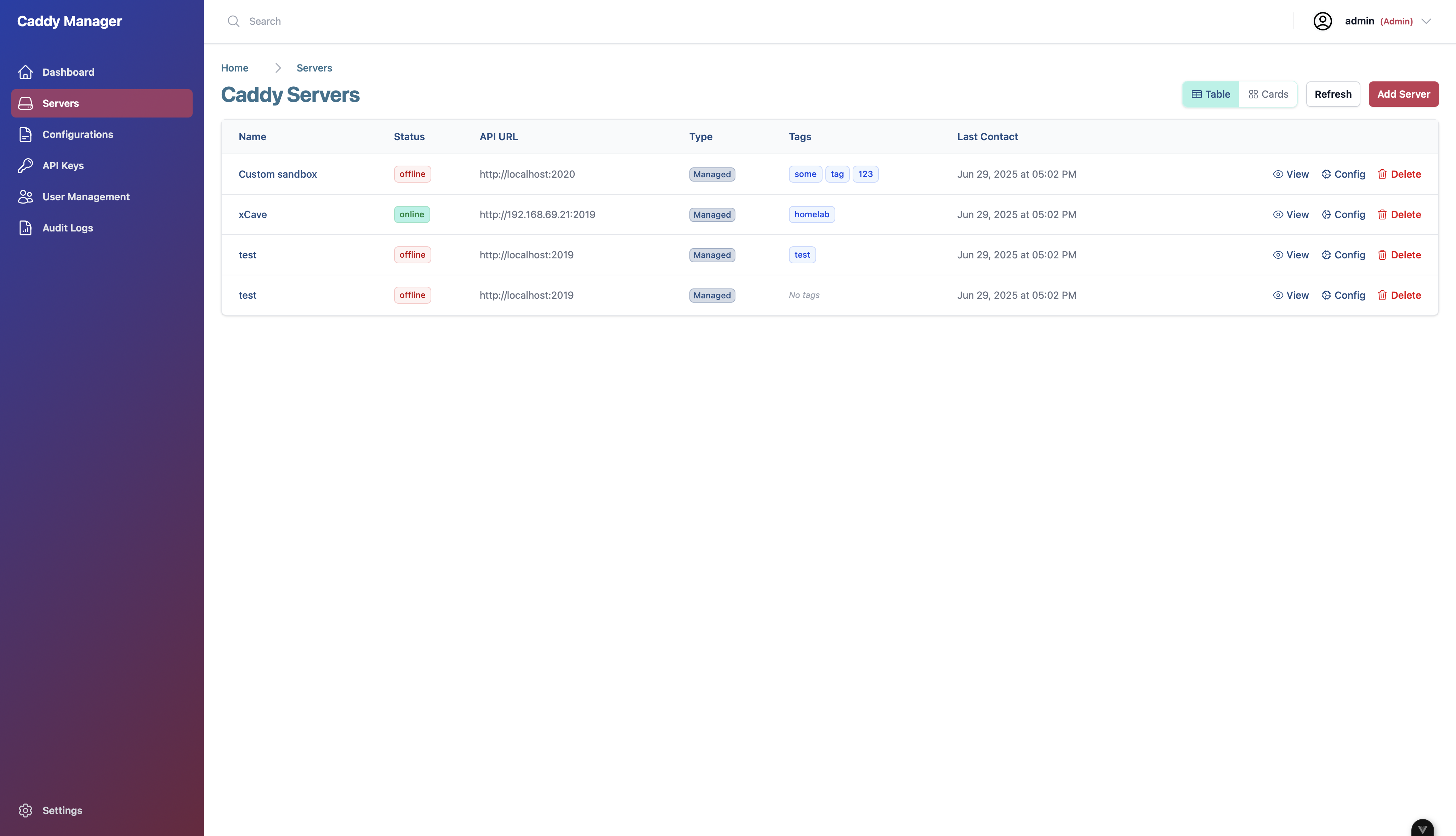Open User Management via the people icon
Viewport: 1456px width, 836px height.
(25, 196)
